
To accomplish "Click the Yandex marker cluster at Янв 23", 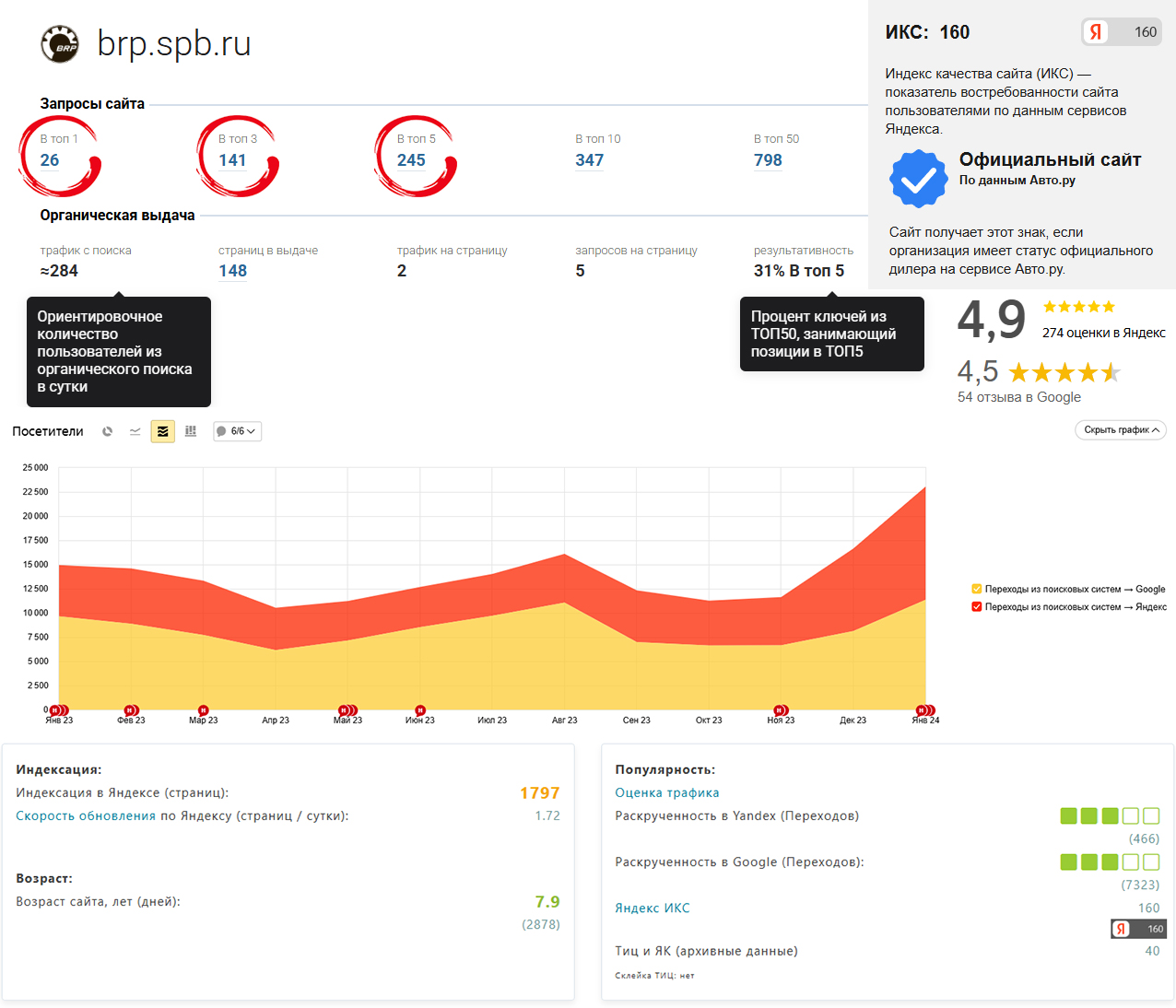I will click(x=58, y=710).
